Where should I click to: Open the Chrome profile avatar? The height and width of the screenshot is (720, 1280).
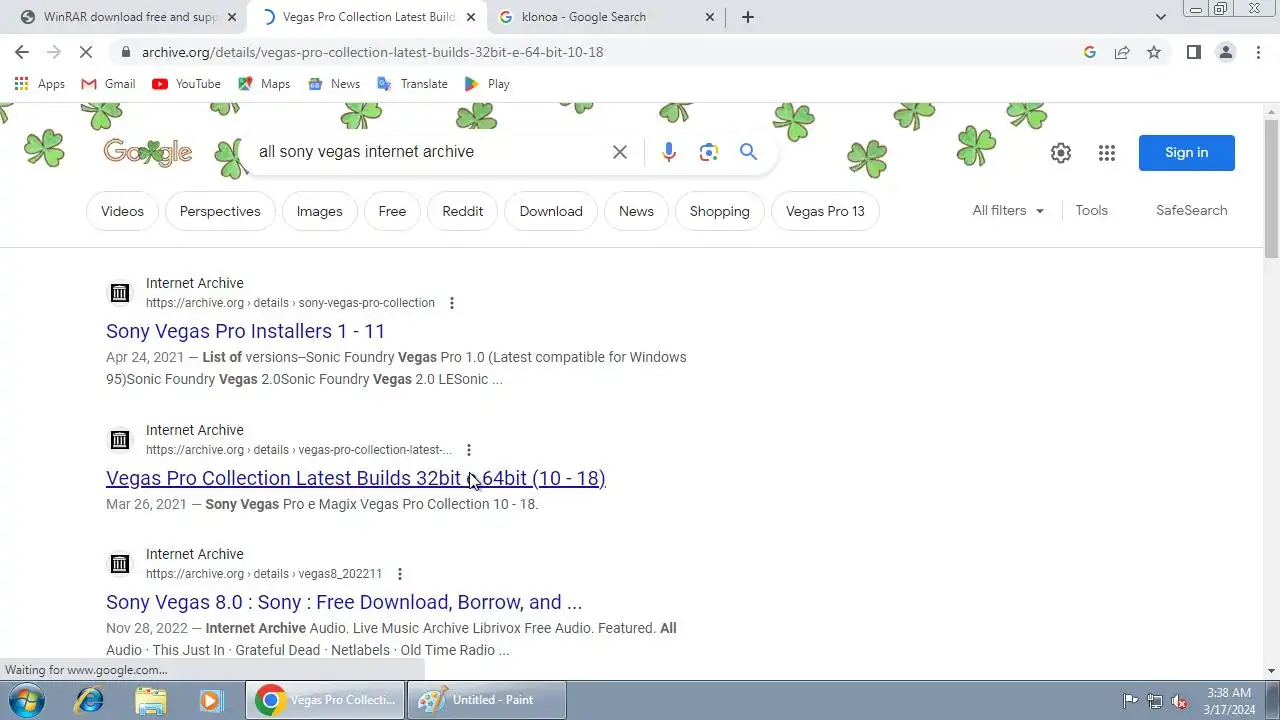(1226, 52)
